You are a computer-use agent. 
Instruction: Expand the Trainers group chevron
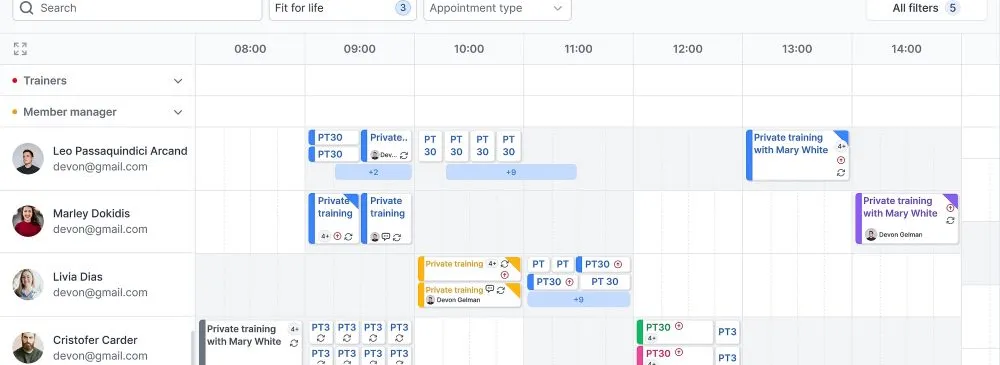[178, 81]
